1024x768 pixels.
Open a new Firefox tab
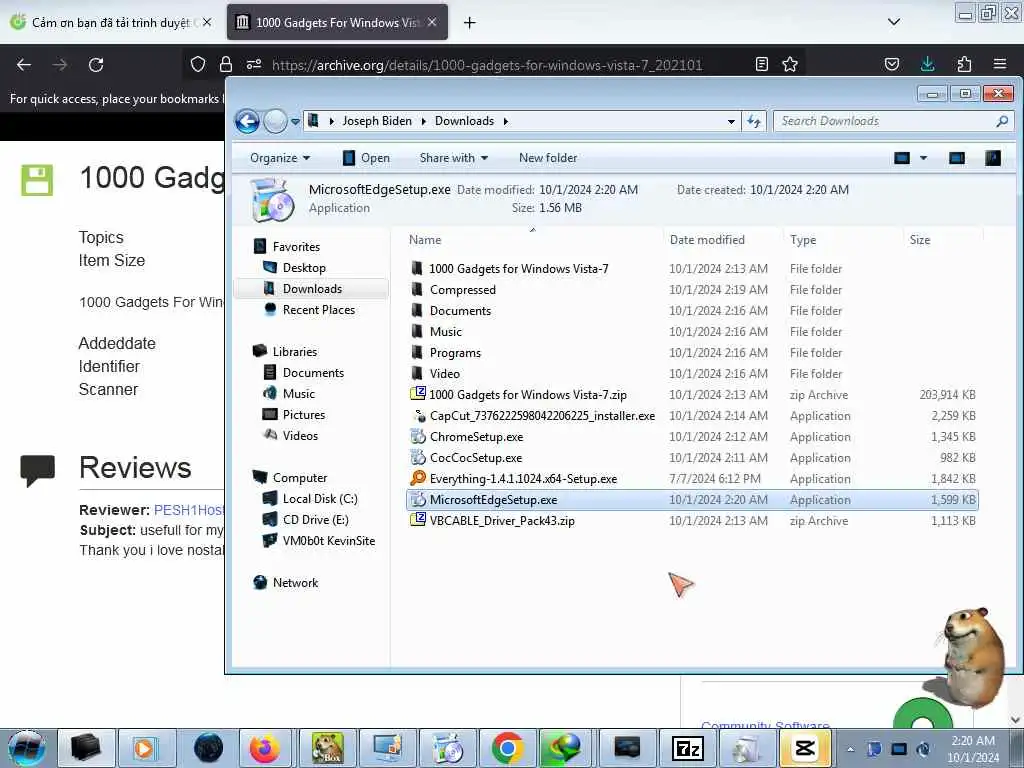[470, 23]
